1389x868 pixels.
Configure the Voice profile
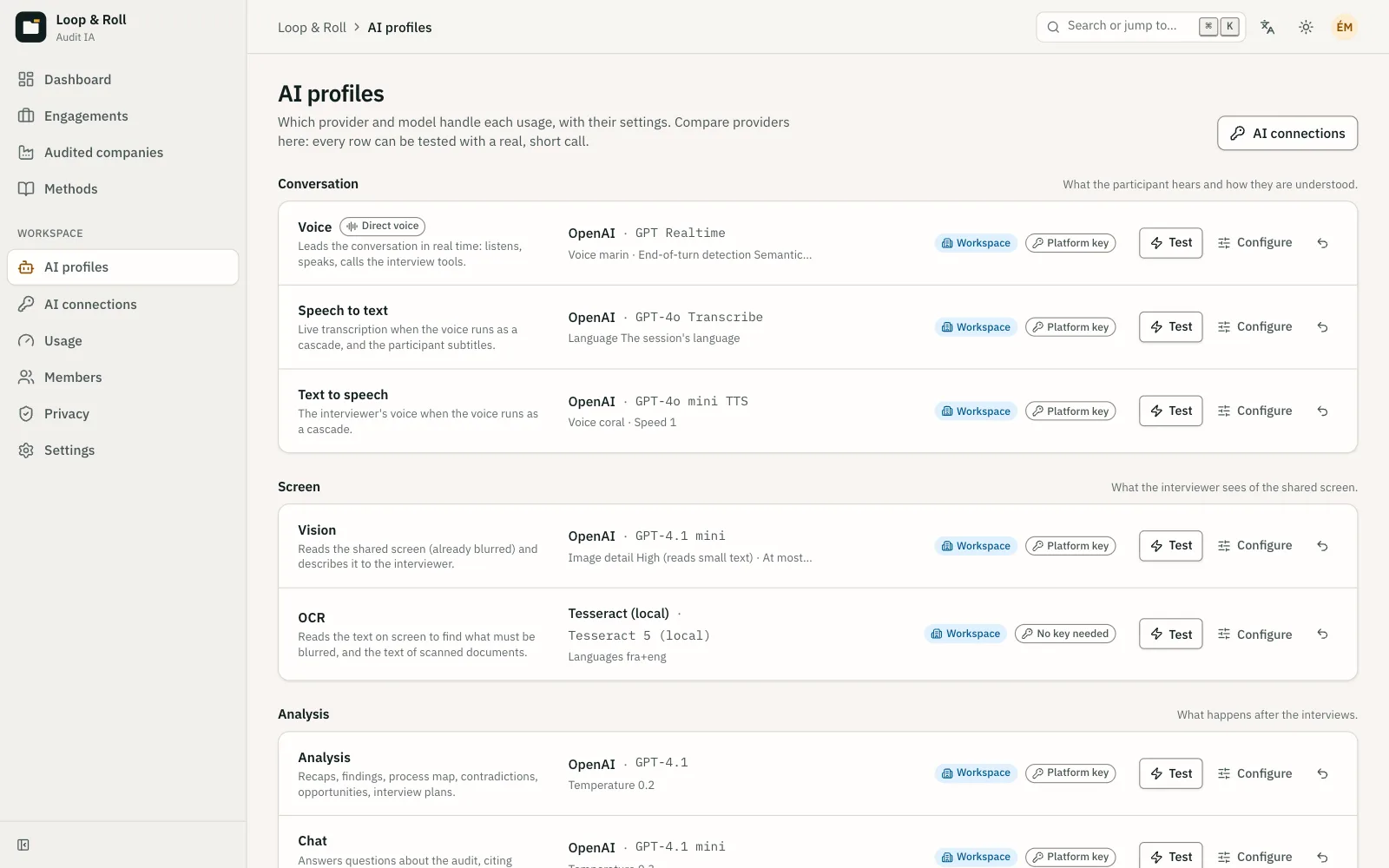(1254, 243)
